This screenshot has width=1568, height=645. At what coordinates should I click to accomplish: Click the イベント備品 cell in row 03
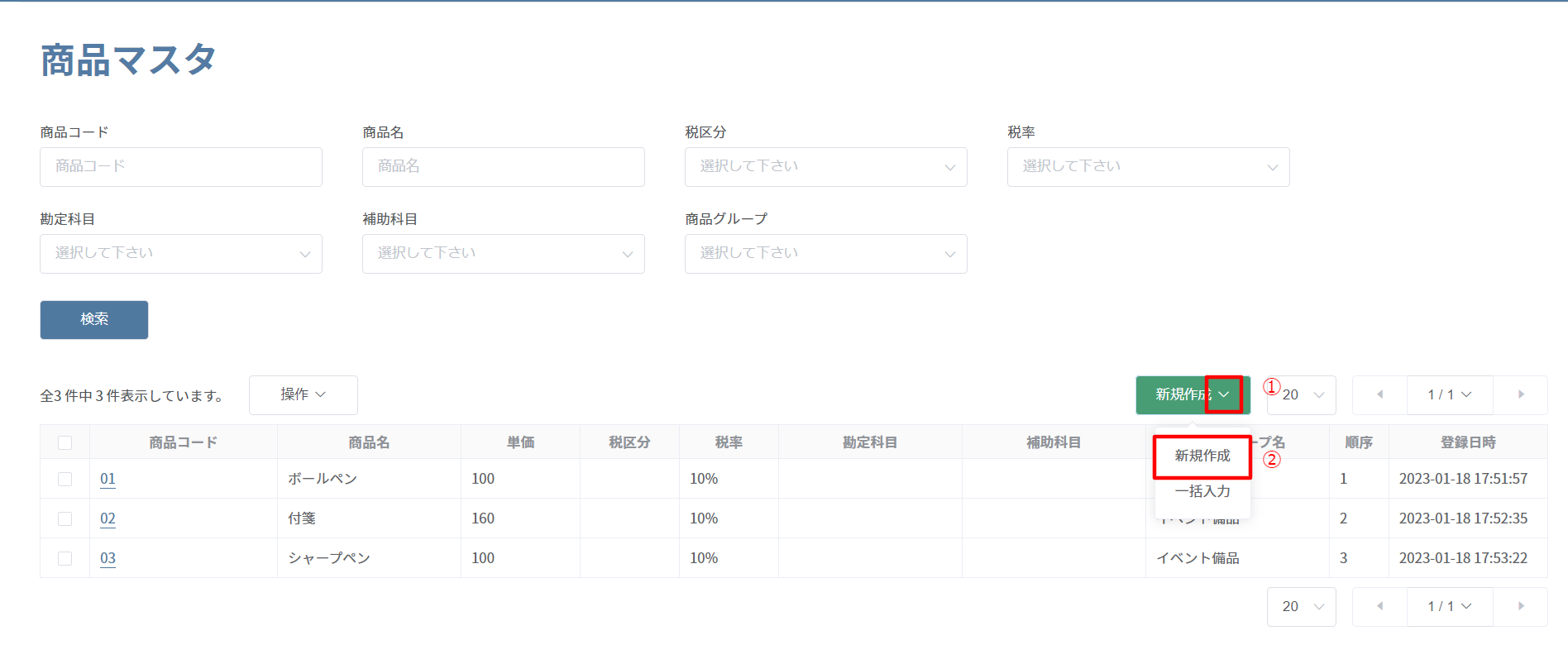(x=1237, y=558)
